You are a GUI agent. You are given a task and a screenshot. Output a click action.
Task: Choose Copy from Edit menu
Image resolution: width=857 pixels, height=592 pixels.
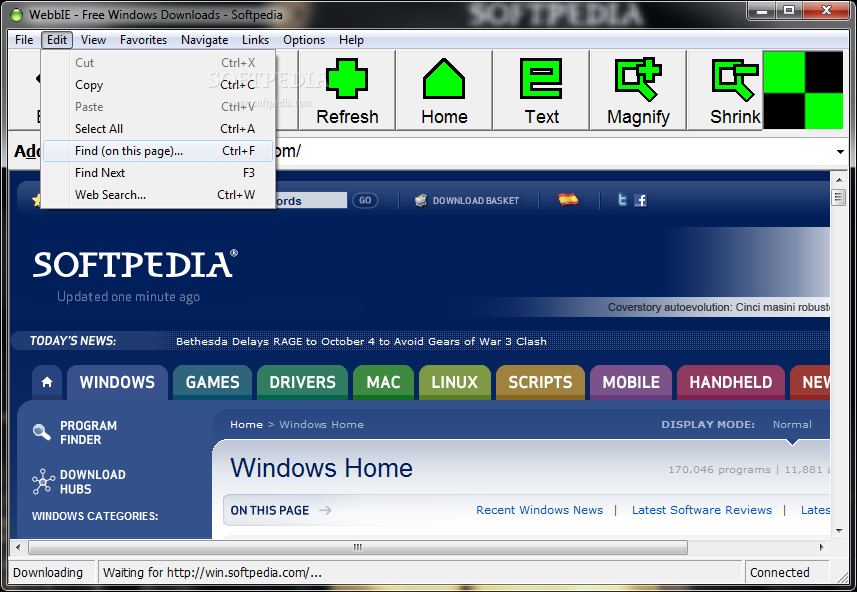tap(157, 85)
